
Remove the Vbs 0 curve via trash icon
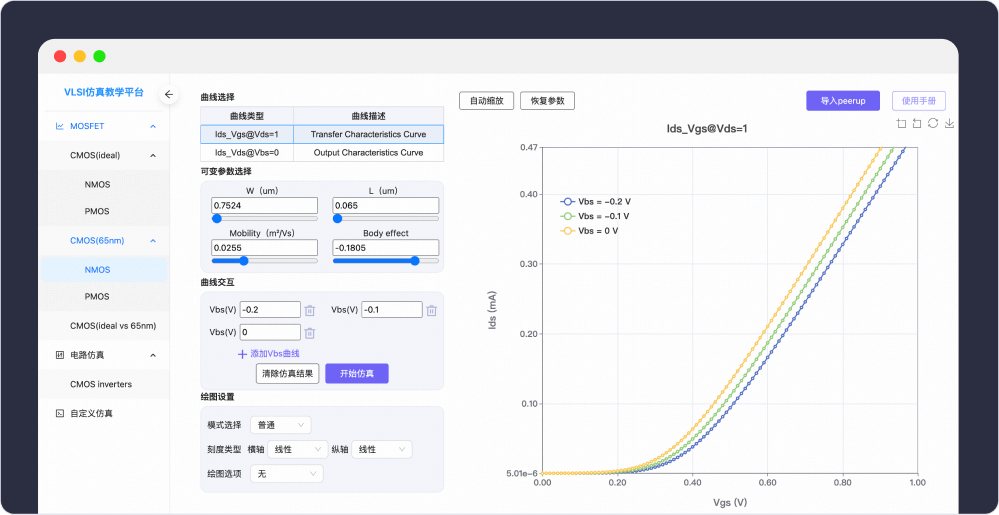pos(310,333)
